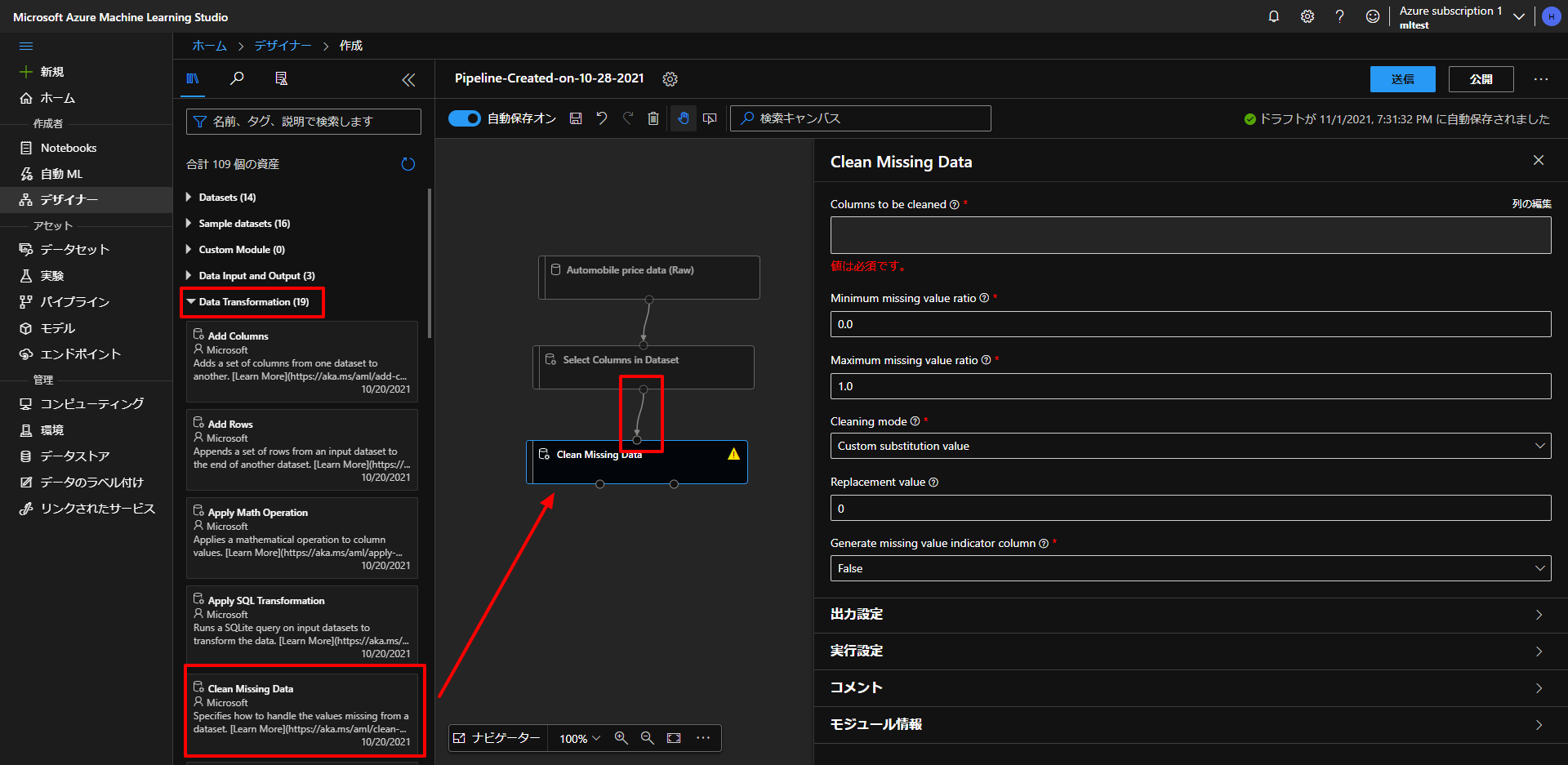Open the Cleaning mode dropdown
This screenshot has height=765, width=1568.
1190,446
